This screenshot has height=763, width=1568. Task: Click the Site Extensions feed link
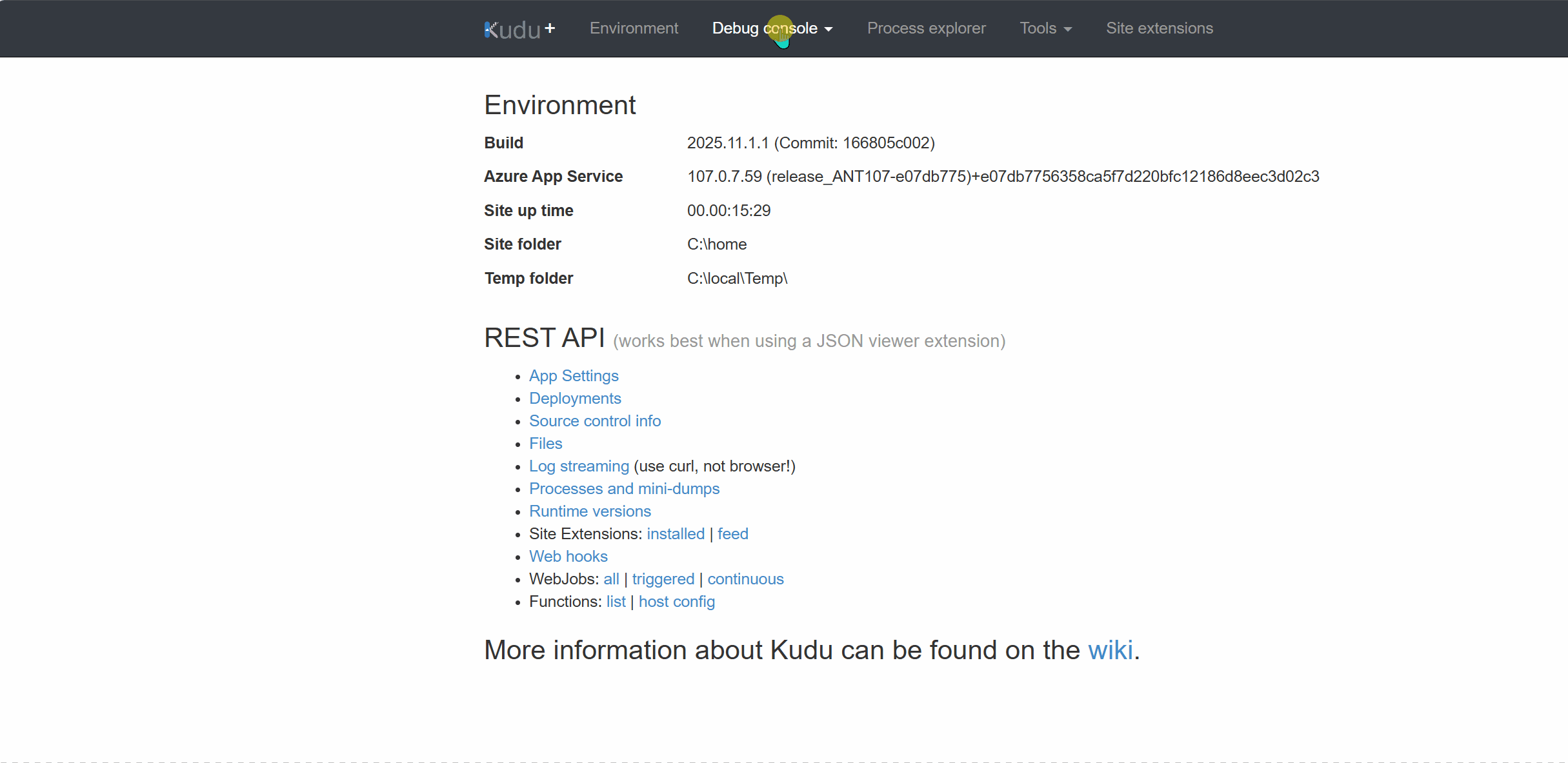tap(732, 534)
